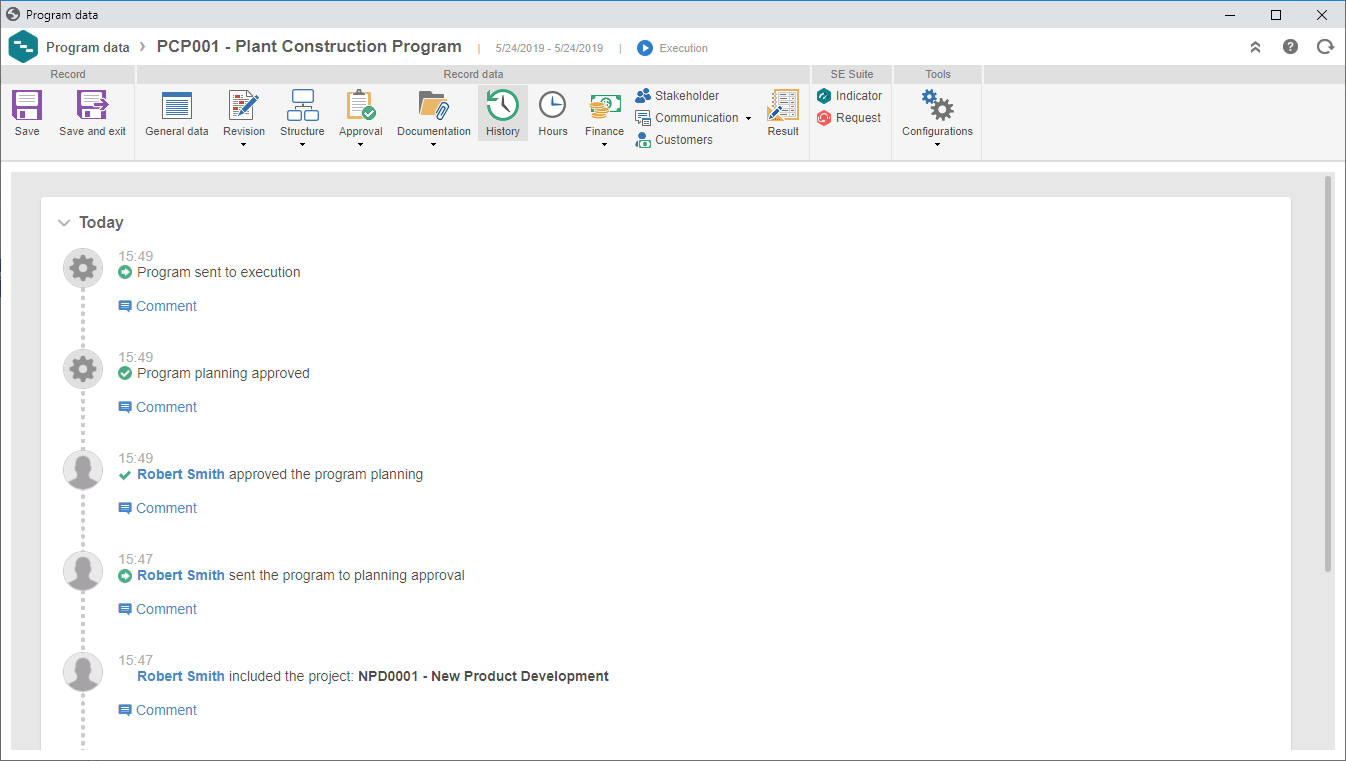Select the History toolbar item
1346x761 pixels.
point(502,113)
